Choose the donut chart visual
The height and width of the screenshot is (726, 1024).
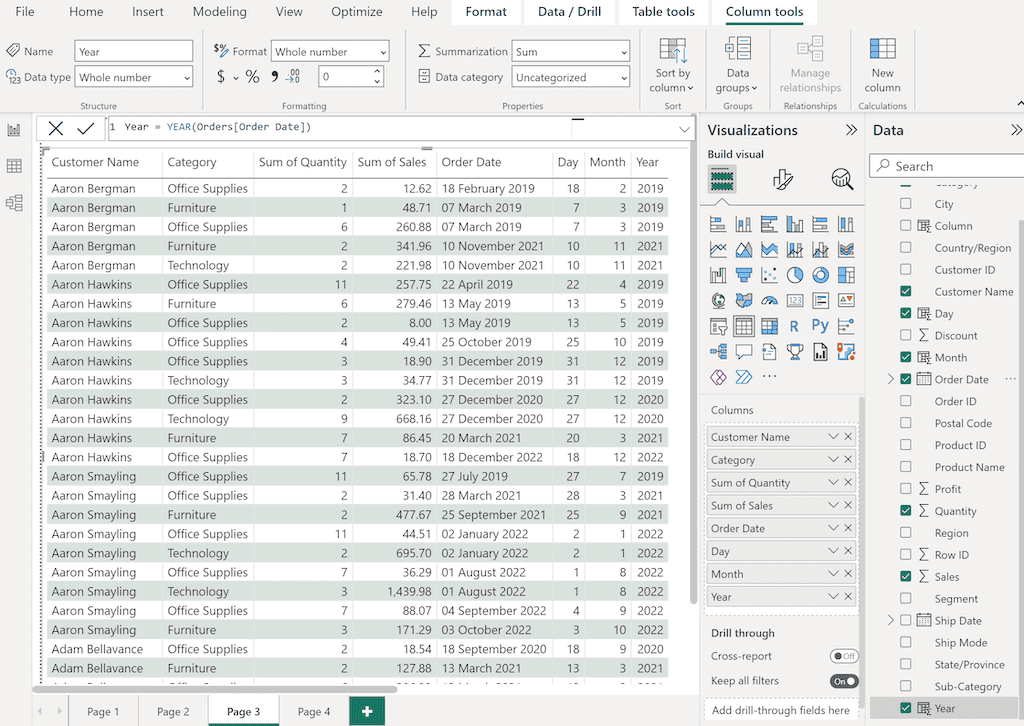[820, 275]
